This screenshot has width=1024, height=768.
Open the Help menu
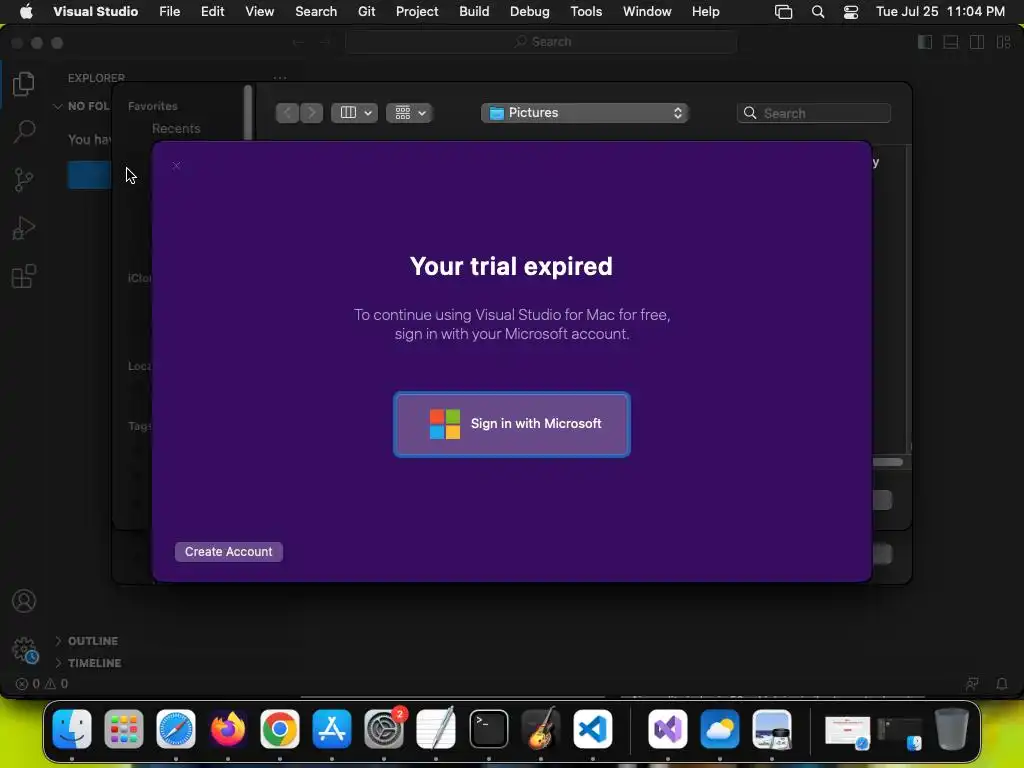tap(705, 12)
